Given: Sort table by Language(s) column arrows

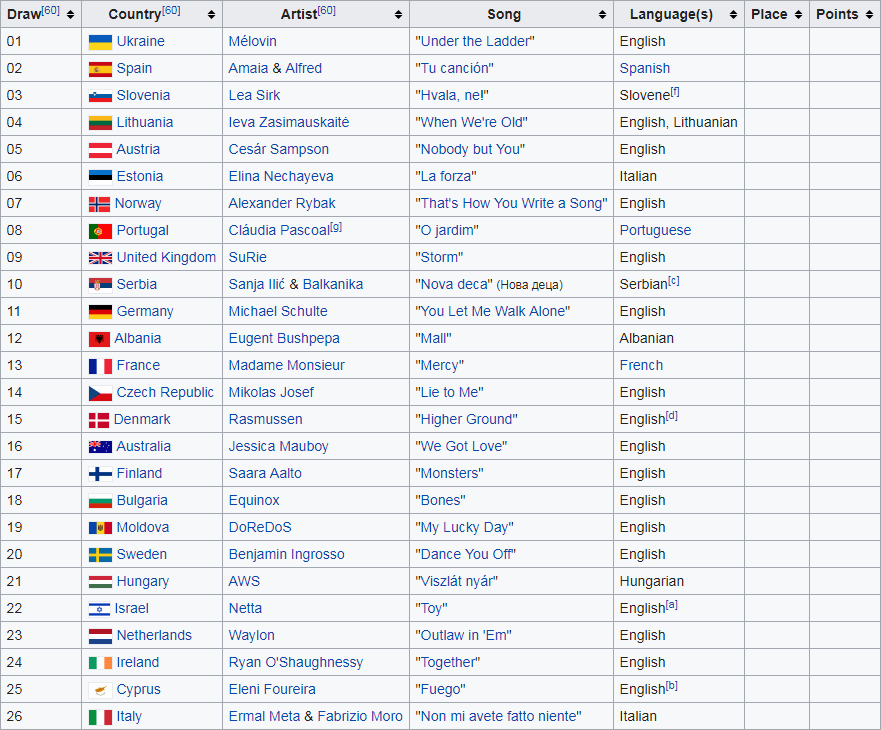Looking at the screenshot, I should 733,15.
